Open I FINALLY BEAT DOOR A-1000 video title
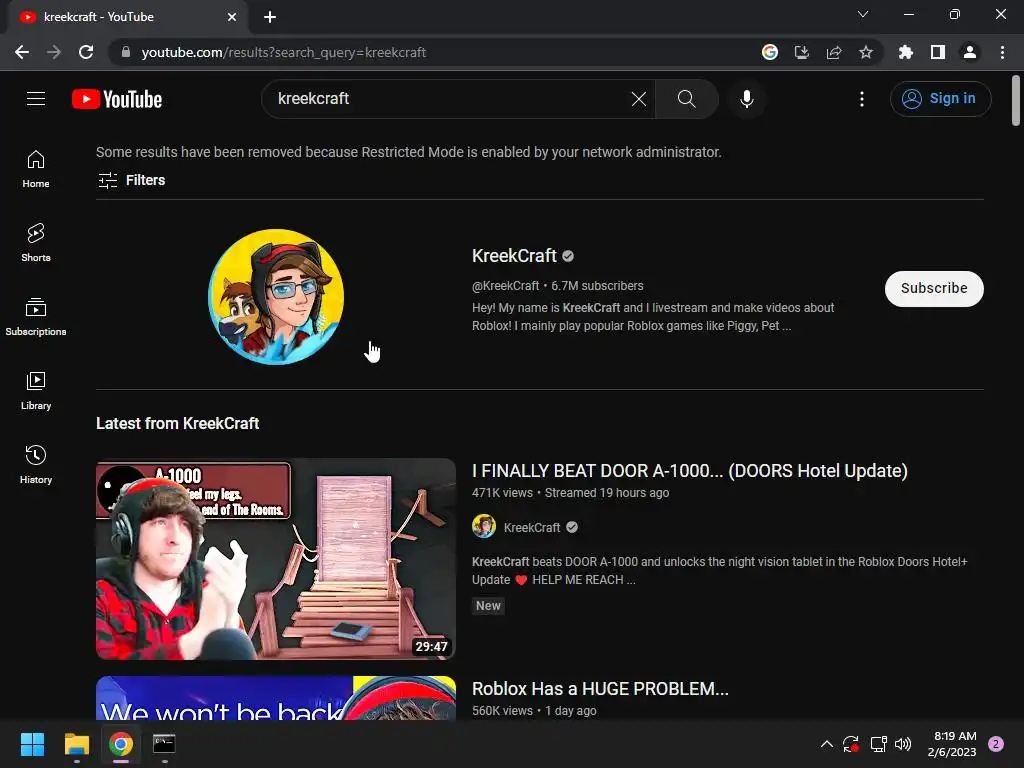The height and width of the screenshot is (768, 1024). [690, 471]
